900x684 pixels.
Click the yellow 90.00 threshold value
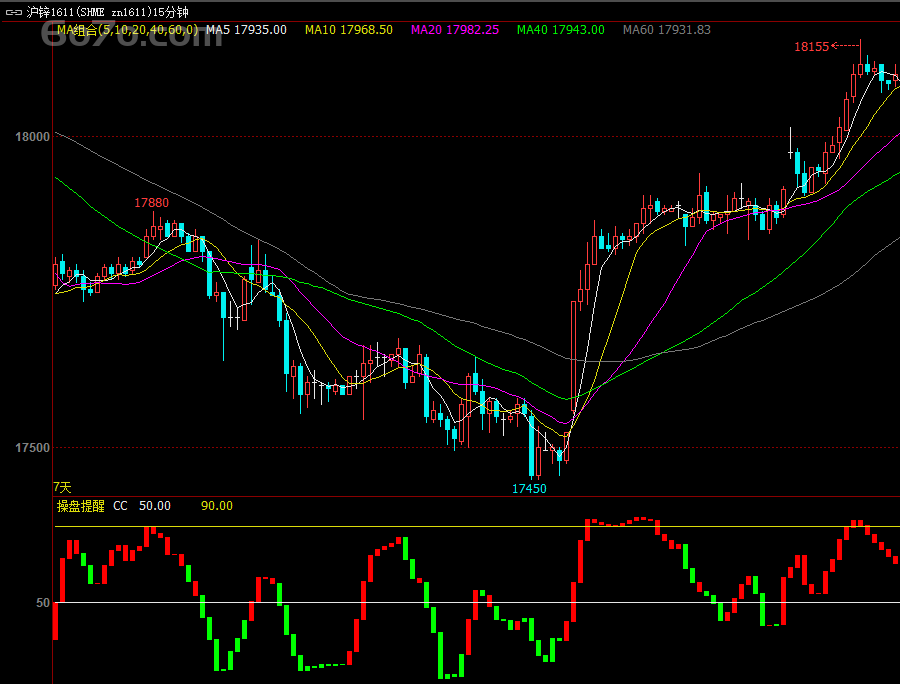coord(217,506)
